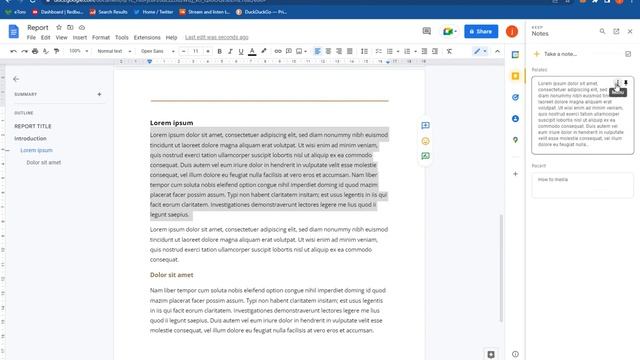Add a summary with plus icon
This screenshot has height=360, width=640.
(99, 94)
